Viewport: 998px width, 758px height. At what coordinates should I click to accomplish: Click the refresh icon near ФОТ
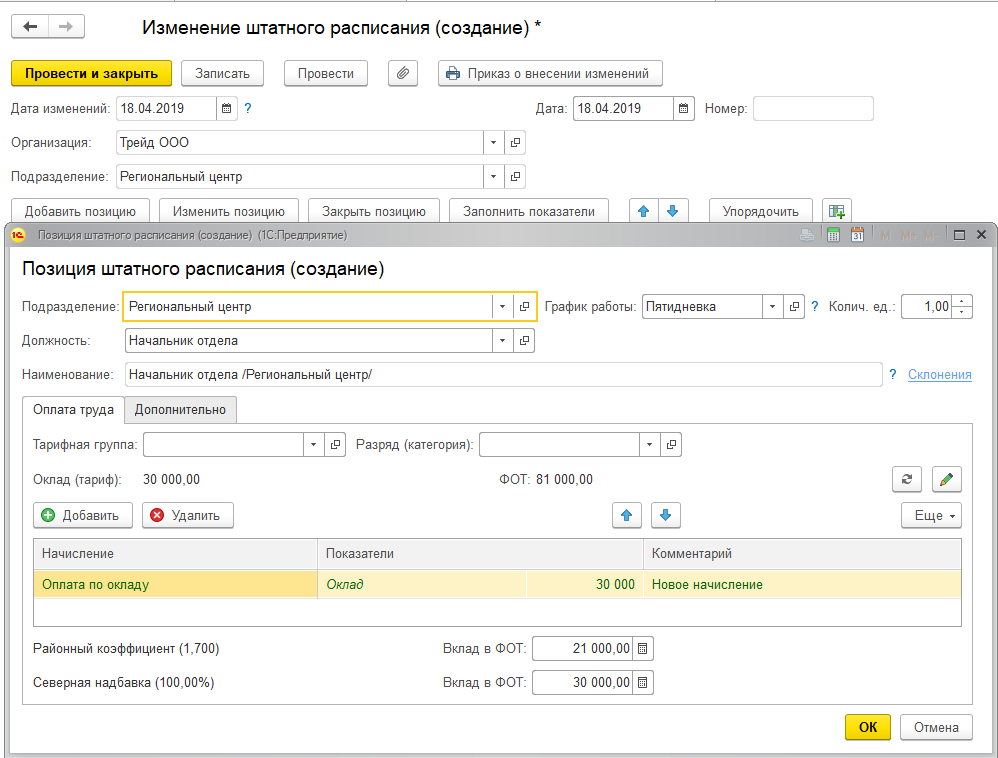906,479
